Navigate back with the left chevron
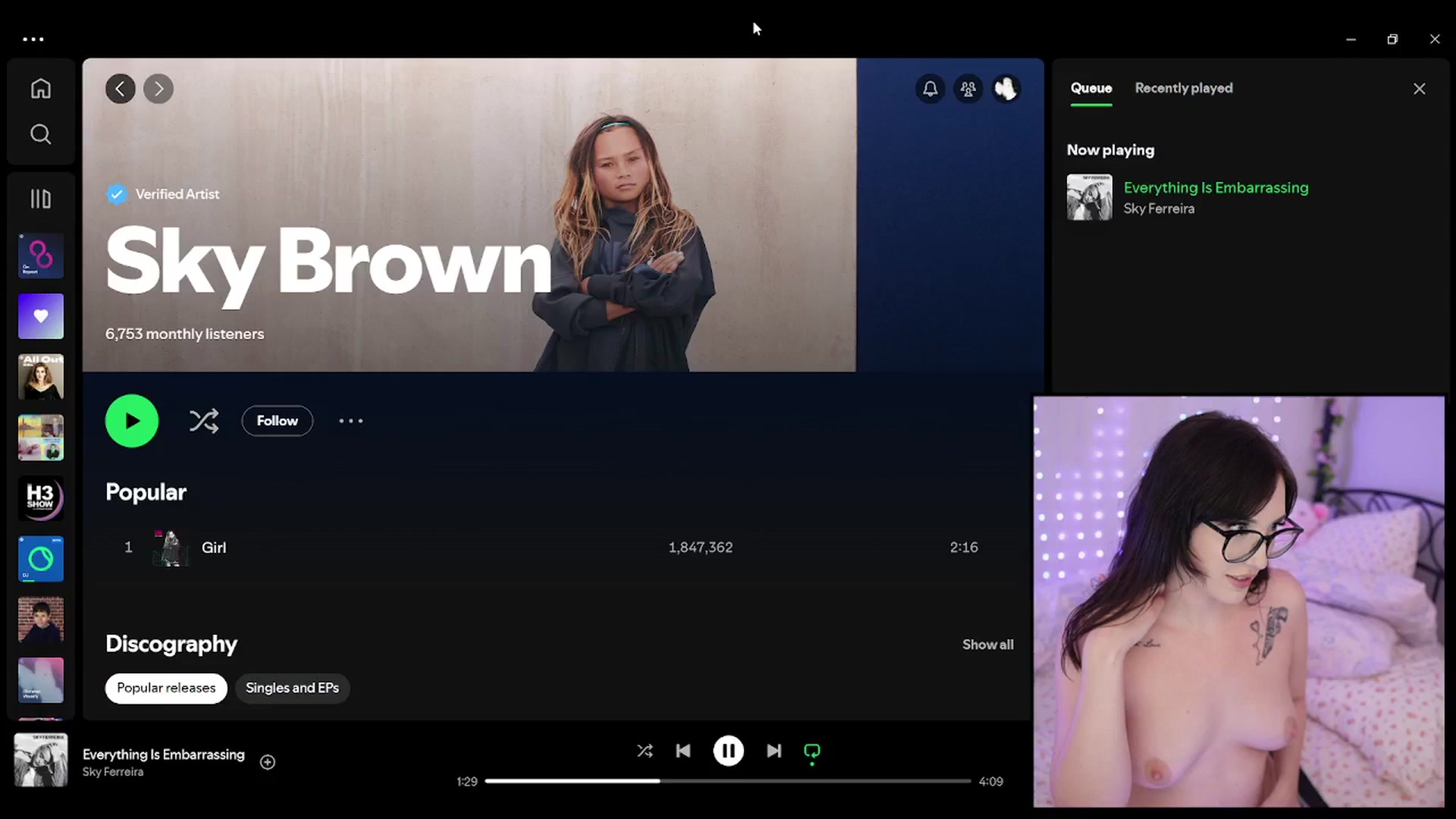 pyautogui.click(x=121, y=89)
